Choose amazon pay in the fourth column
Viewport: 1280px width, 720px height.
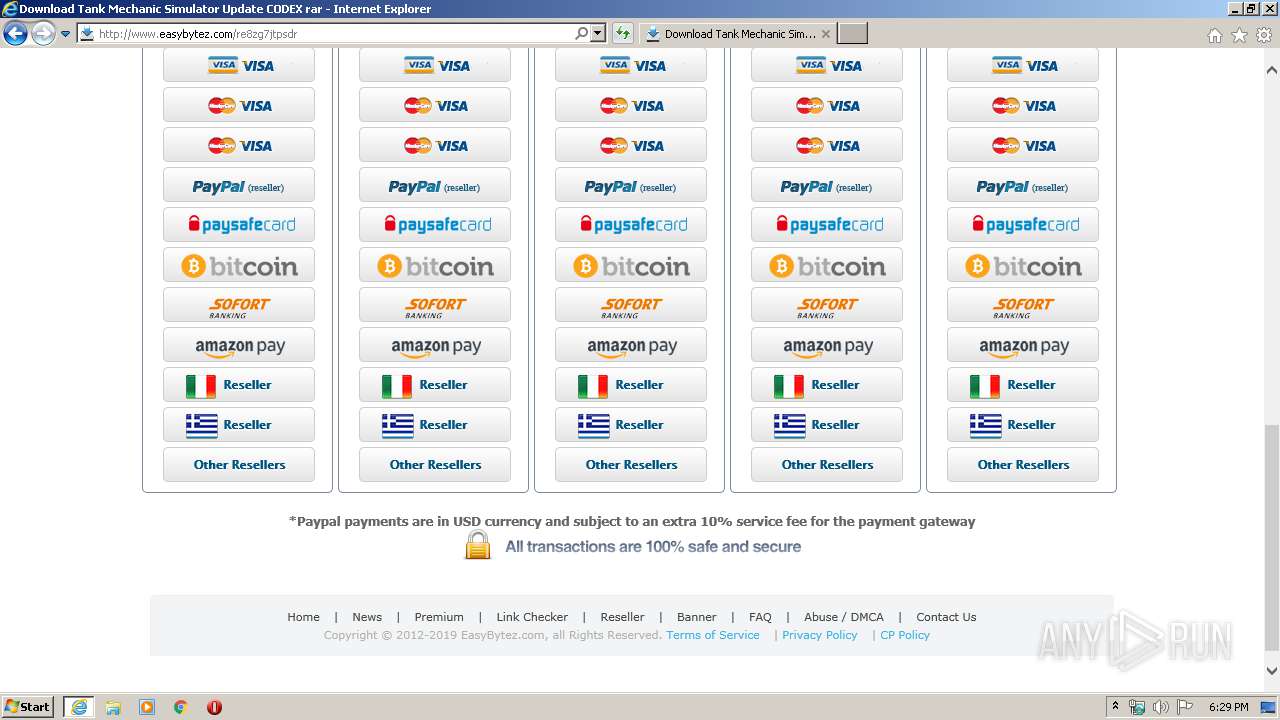click(827, 345)
